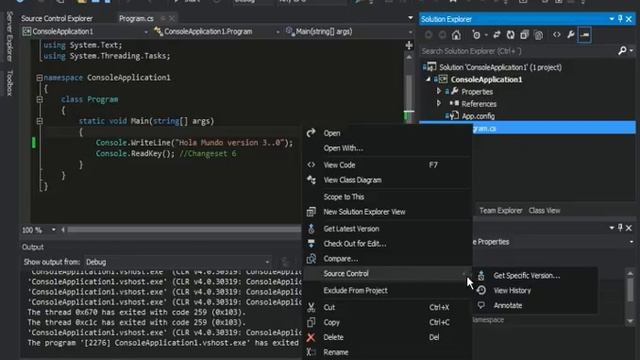Open the search options dropdown arrow
Screen dimensions: 640x360
[631, 51]
